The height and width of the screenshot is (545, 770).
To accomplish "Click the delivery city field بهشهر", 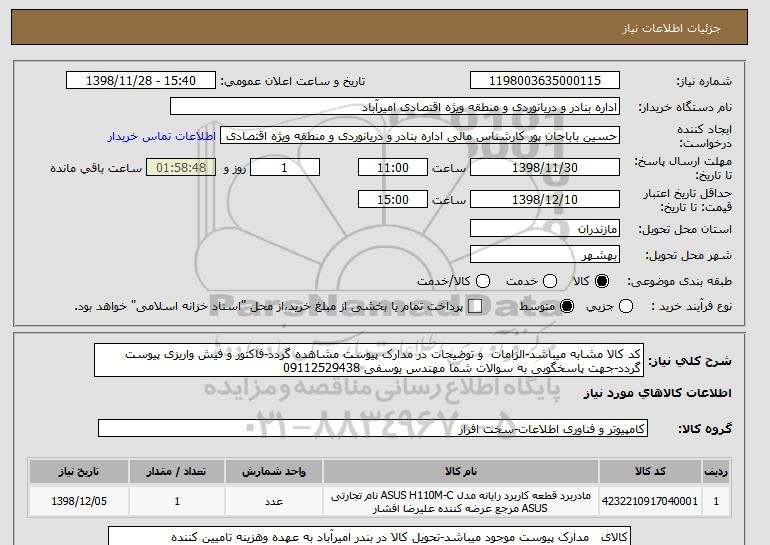I will pos(545,255).
